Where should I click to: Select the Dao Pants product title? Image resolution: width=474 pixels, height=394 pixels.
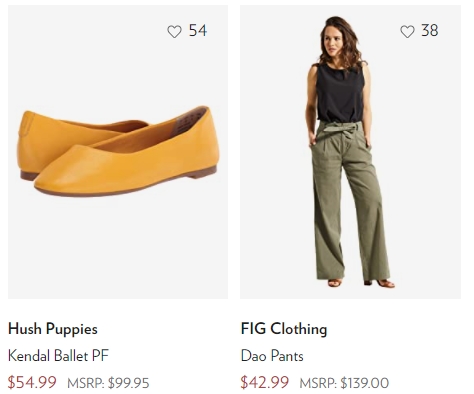pyautogui.click(x=272, y=356)
